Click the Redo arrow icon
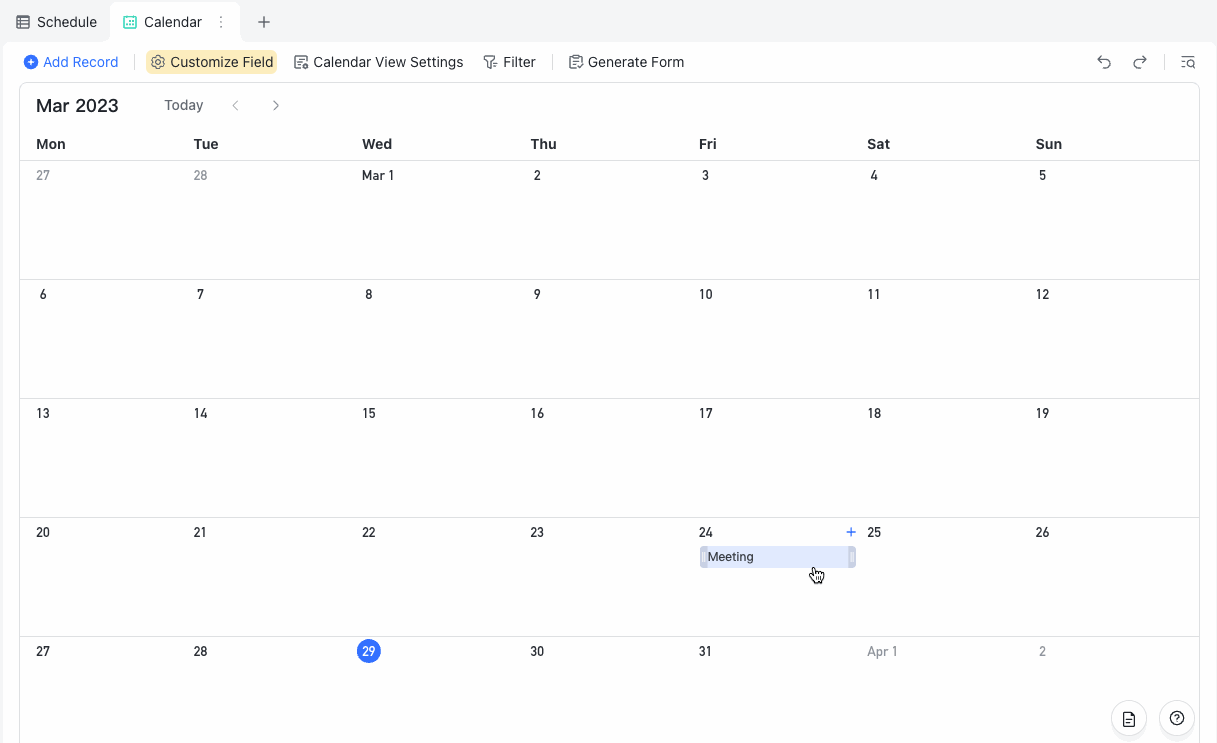1217x743 pixels. click(1140, 62)
